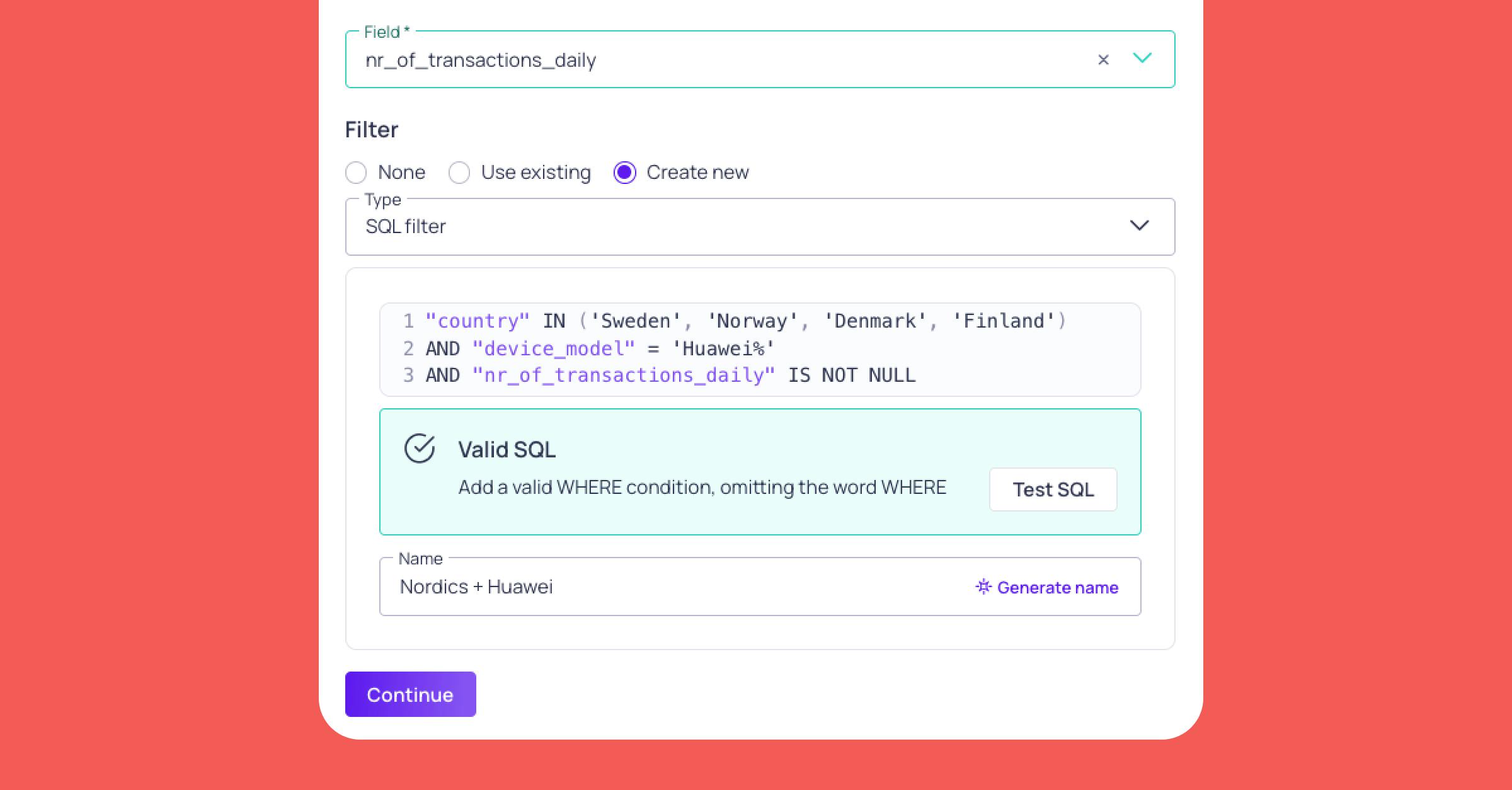Click the device_model condition on line 2
Image resolution: width=1512 pixels, height=790 pixels.
coord(598,348)
